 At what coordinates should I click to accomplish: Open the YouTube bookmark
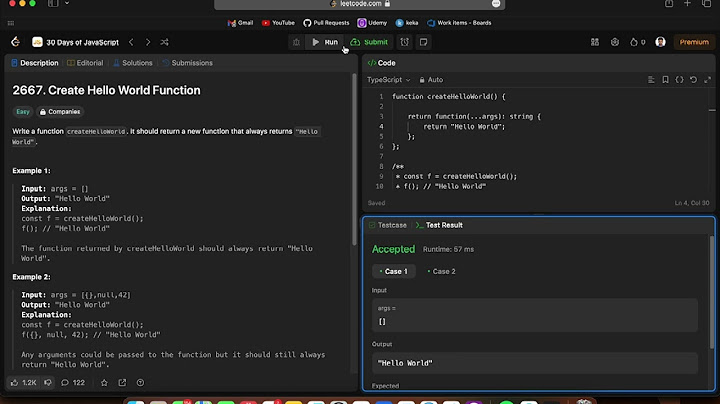278,23
